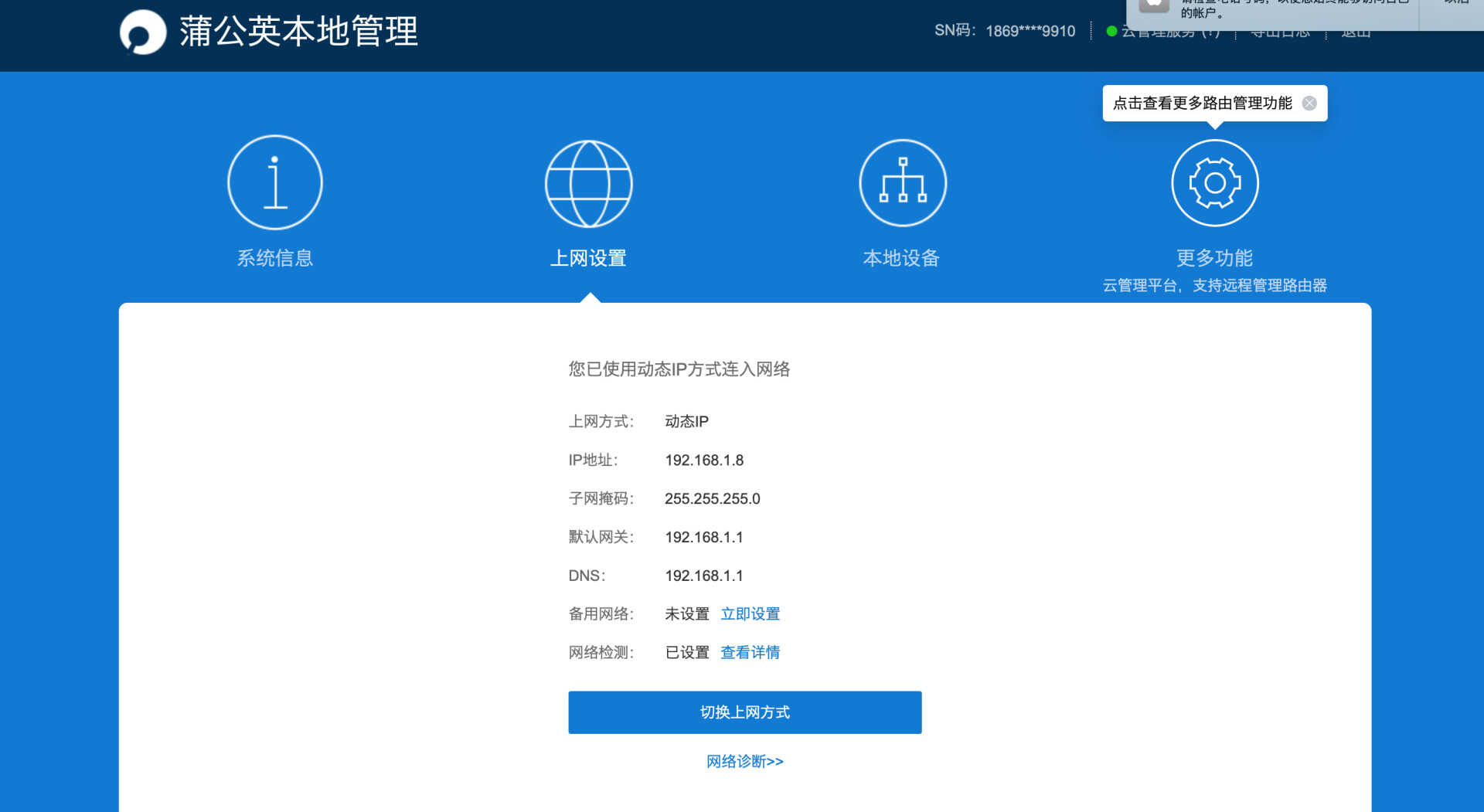This screenshot has width=1484, height=812.
Task: Click the 未设置 backup network status
Action: (687, 614)
